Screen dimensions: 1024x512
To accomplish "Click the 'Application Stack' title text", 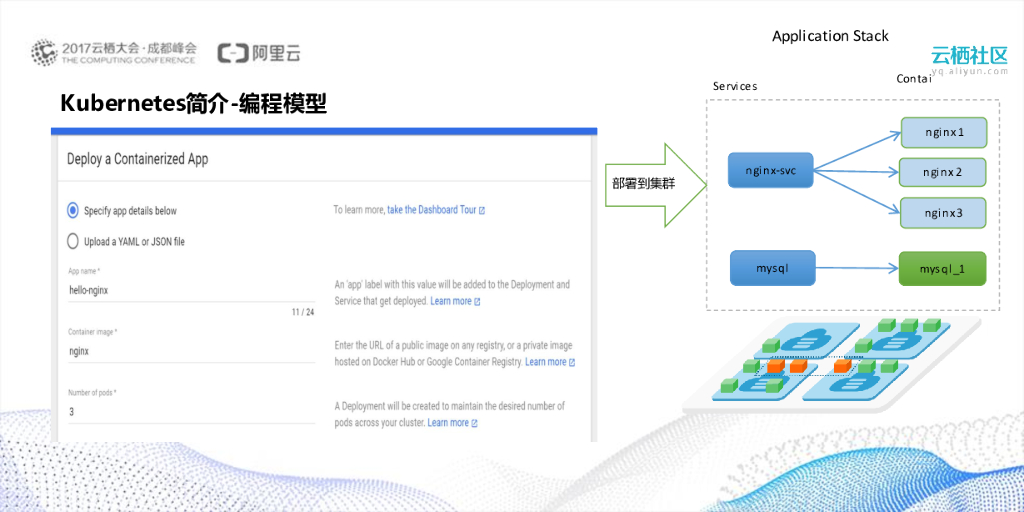I will [x=830, y=36].
